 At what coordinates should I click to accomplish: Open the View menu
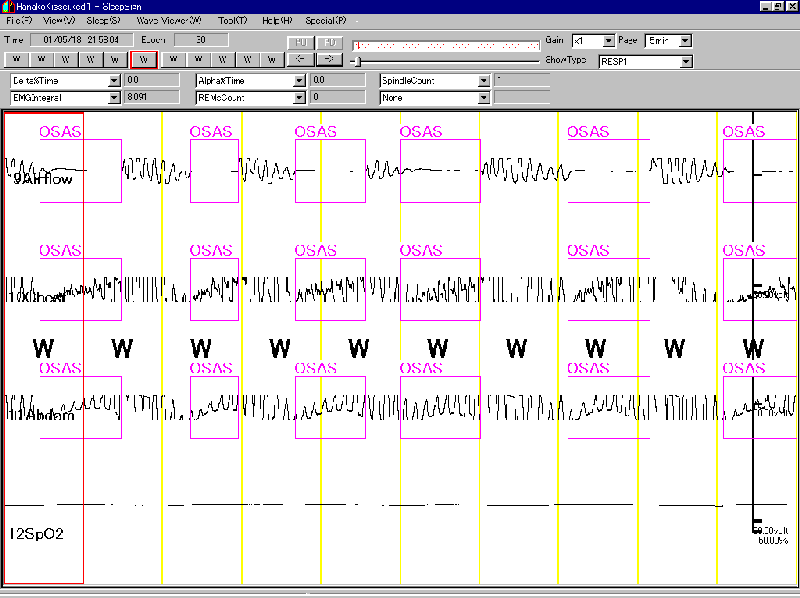click(x=59, y=20)
